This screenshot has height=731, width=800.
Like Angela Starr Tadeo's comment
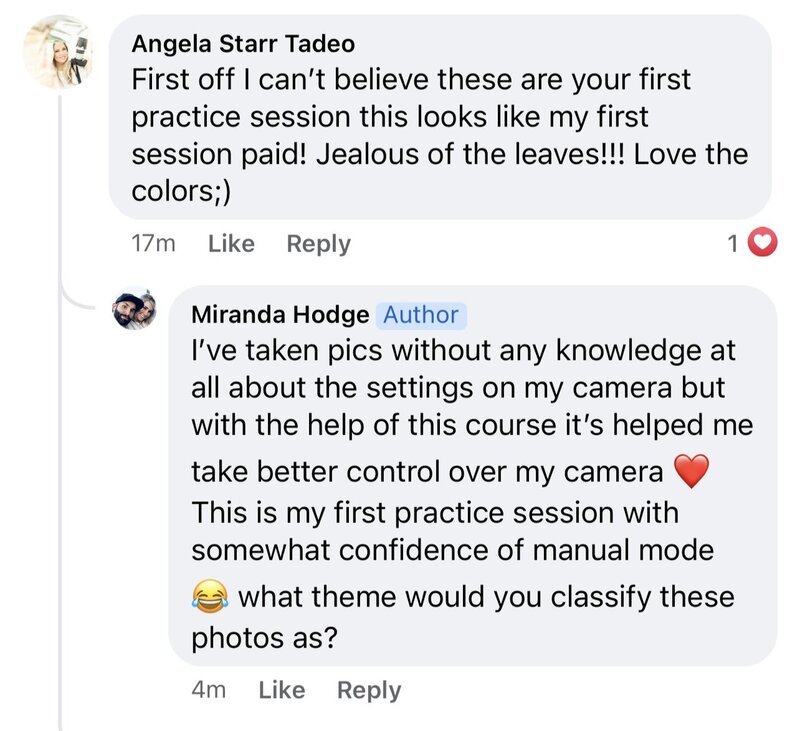pos(231,244)
